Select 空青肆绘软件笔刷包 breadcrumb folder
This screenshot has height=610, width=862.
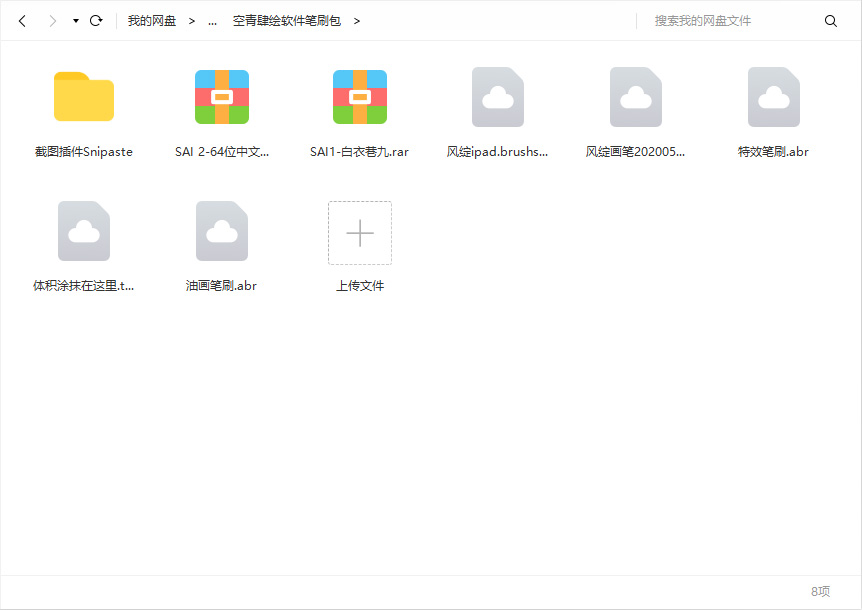[x=286, y=21]
